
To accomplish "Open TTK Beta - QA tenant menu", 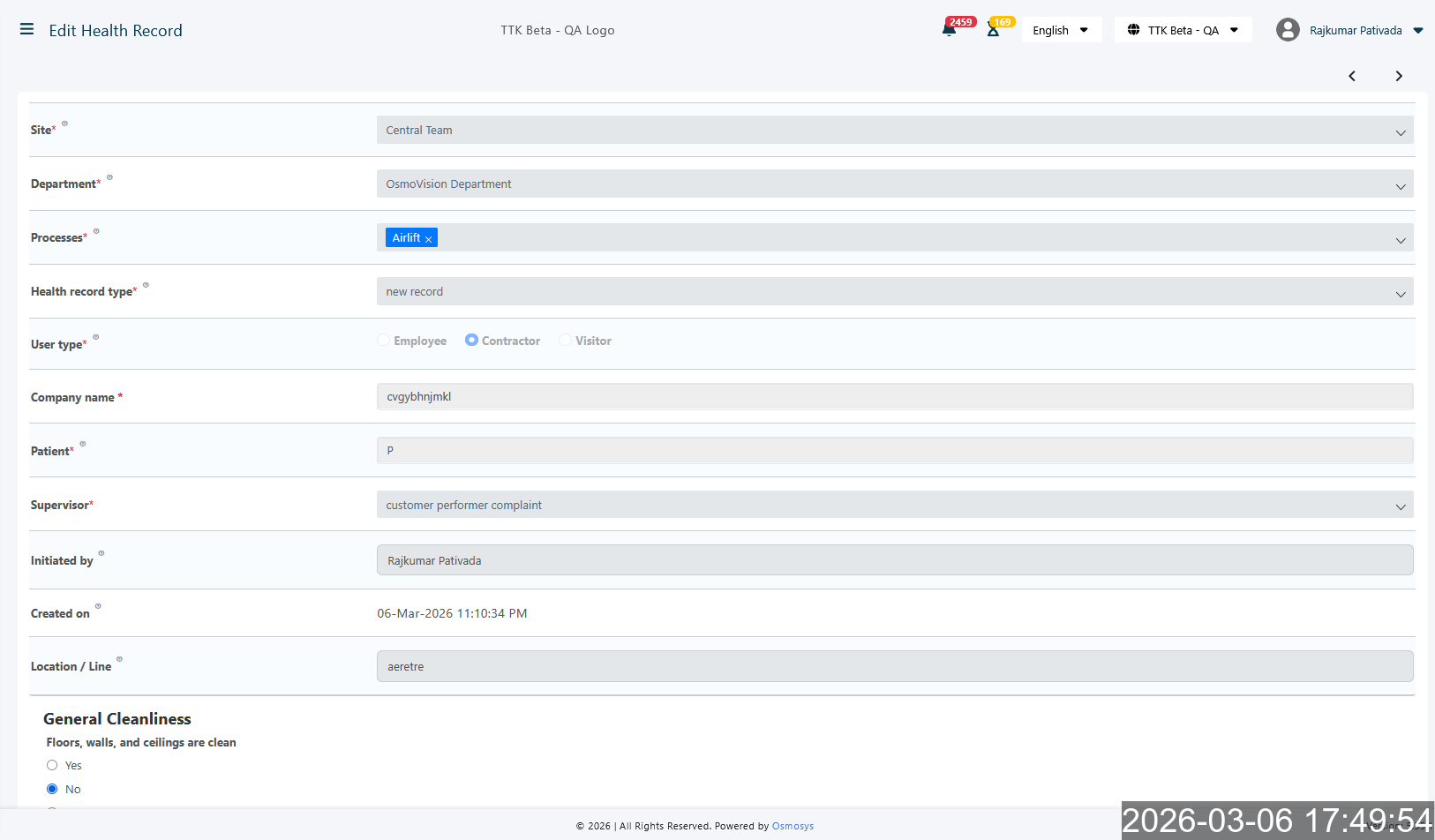I will click(x=1183, y=30).
